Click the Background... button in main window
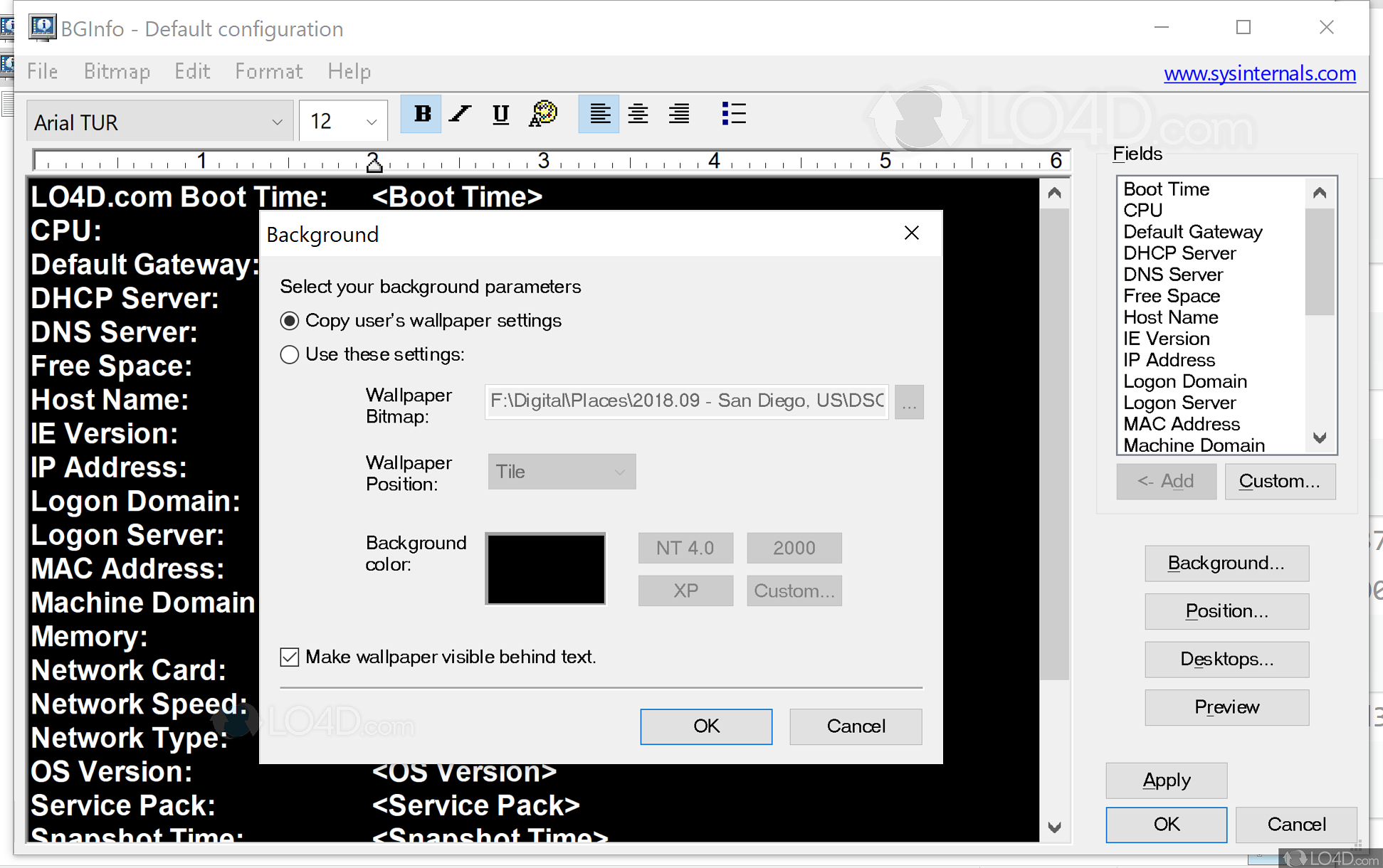This screenshot has height=868, width=1383. point(1226,563)
